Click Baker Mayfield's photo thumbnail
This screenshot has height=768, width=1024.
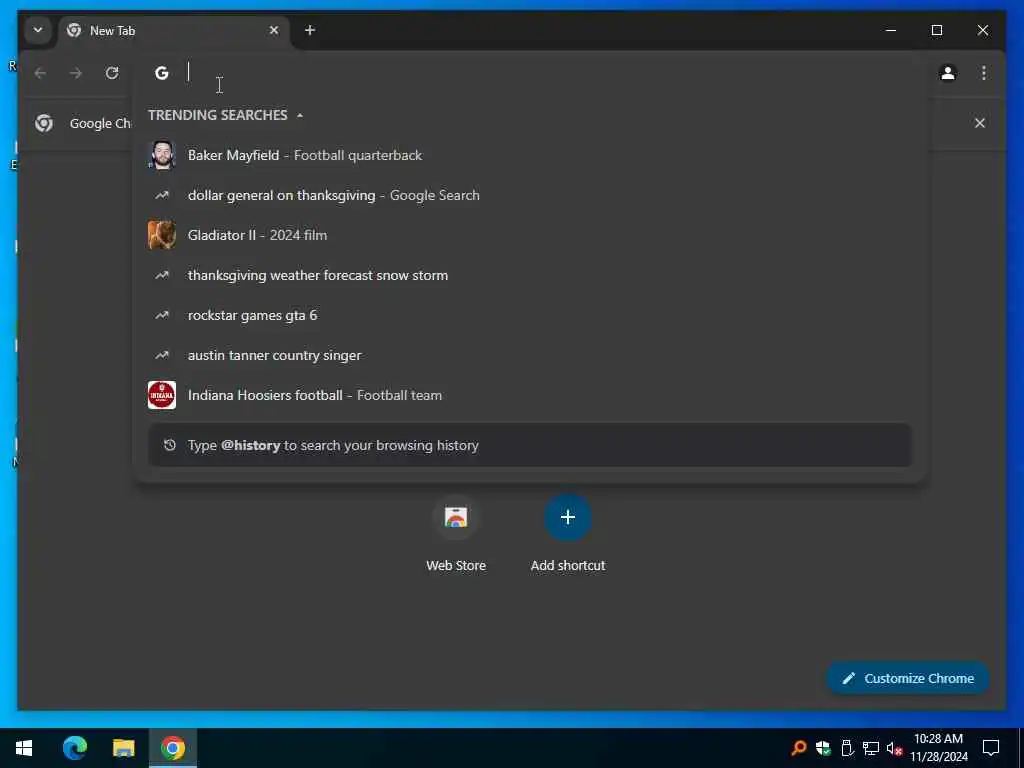click(161, 155)
